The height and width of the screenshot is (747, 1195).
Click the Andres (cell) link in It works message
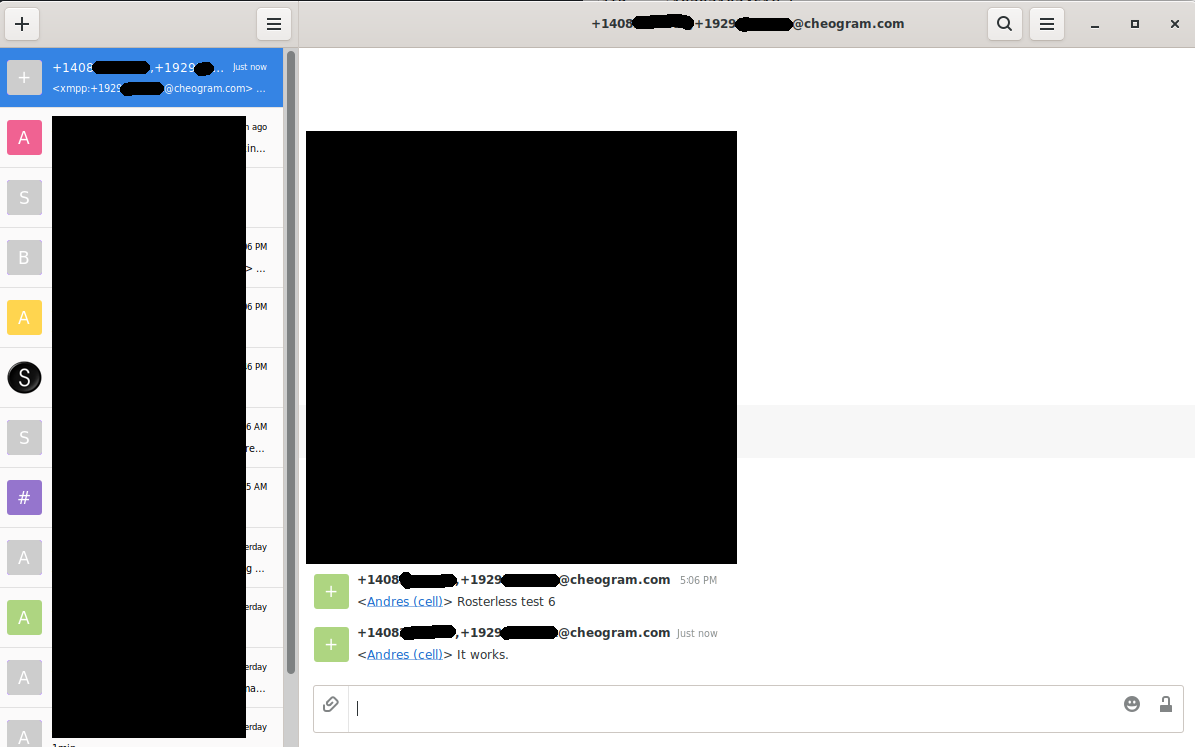point(405,655)
